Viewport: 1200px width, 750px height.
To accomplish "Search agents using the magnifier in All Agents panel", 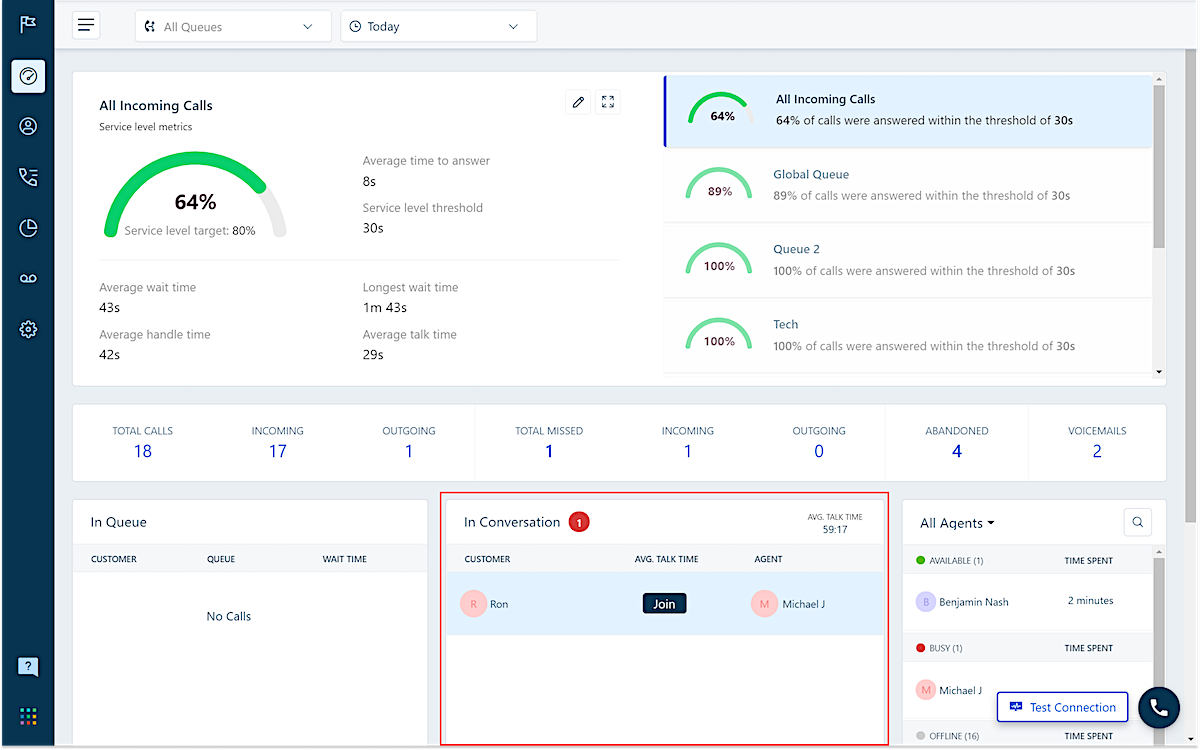I will click(x=1137, y=522).
